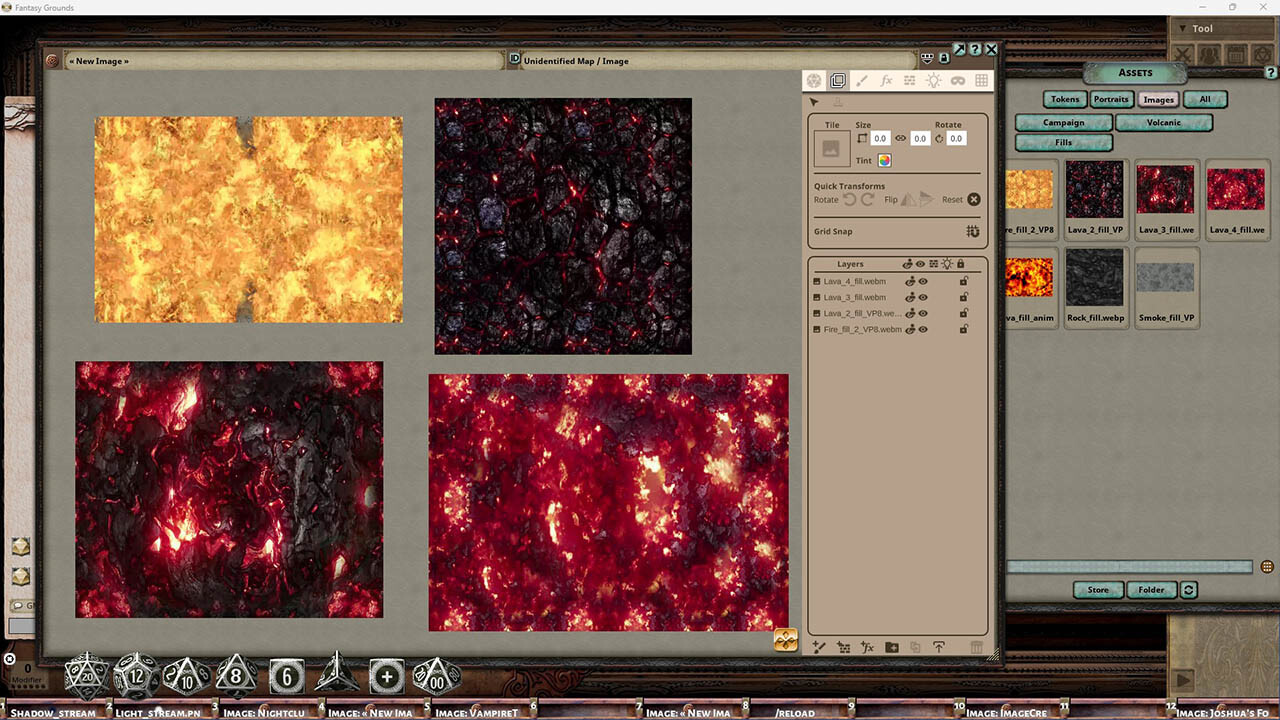The height and width of the screenshot is (720, 1280).
Task: Switch to the lighting (lightbulb) tab
Action: 933,81
